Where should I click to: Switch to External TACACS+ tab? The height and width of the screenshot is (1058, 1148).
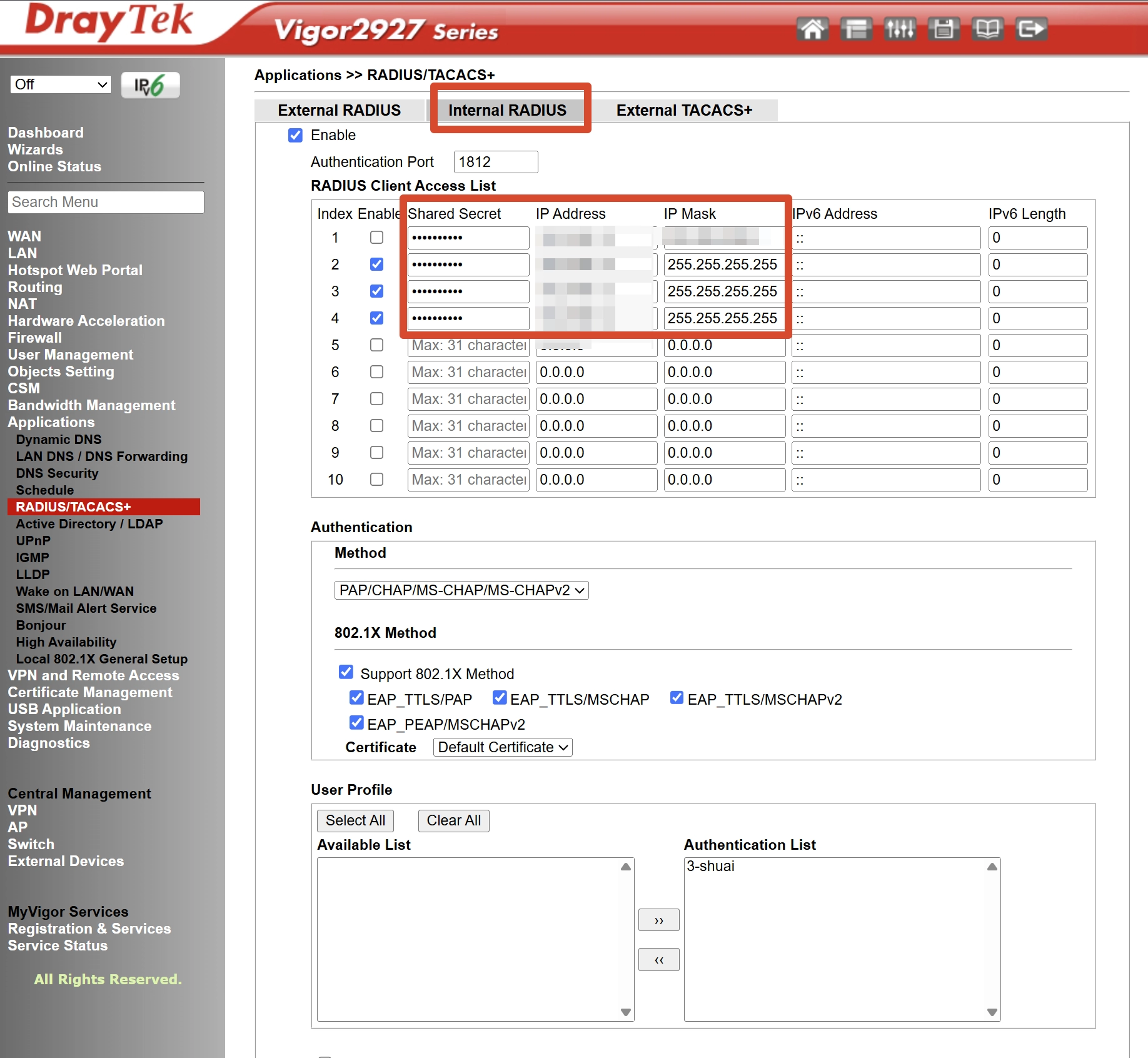(684, 110)
